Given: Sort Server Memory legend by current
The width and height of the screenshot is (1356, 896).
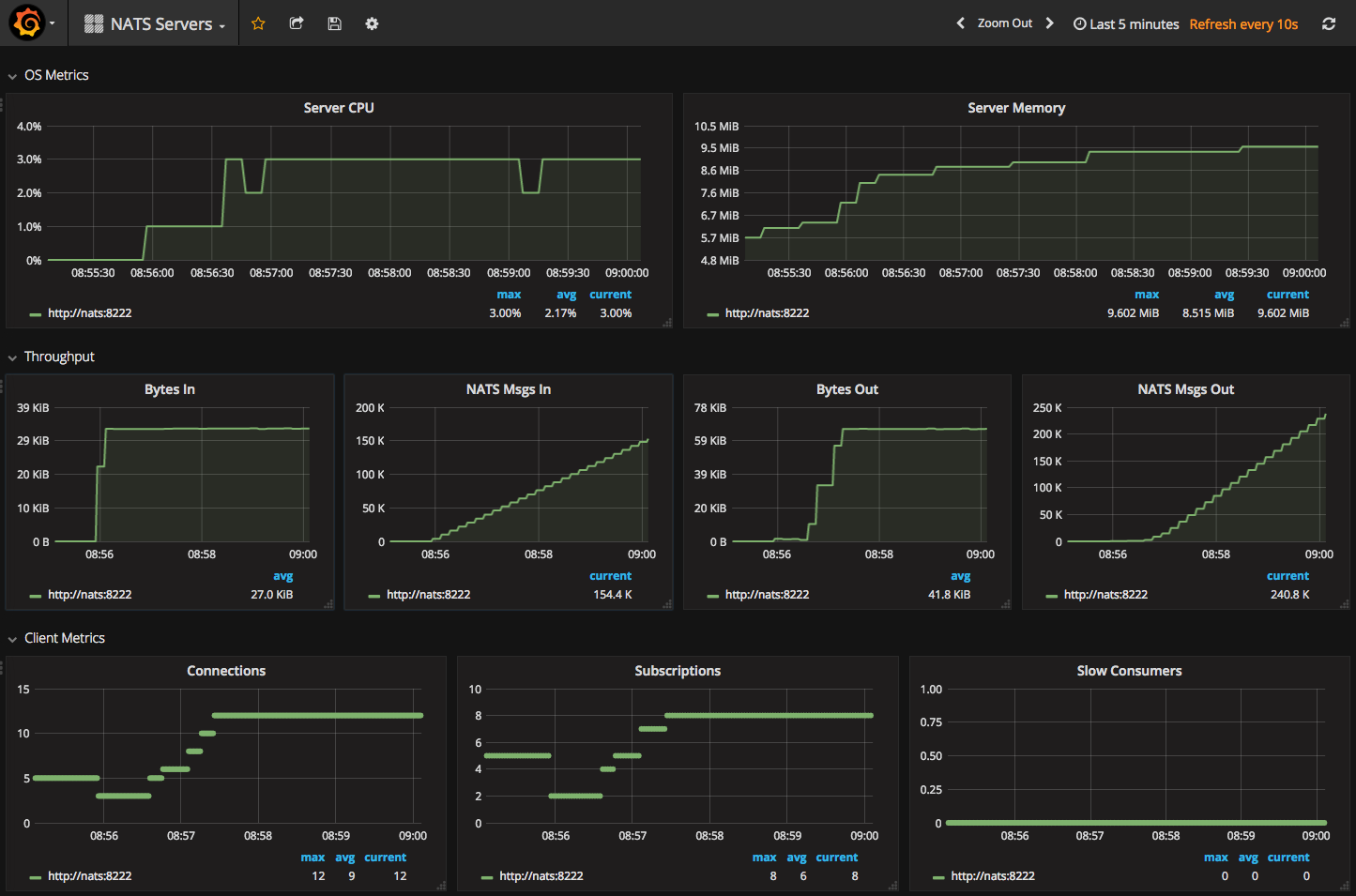Looking at the screenshot, I should coord(1287,295).
